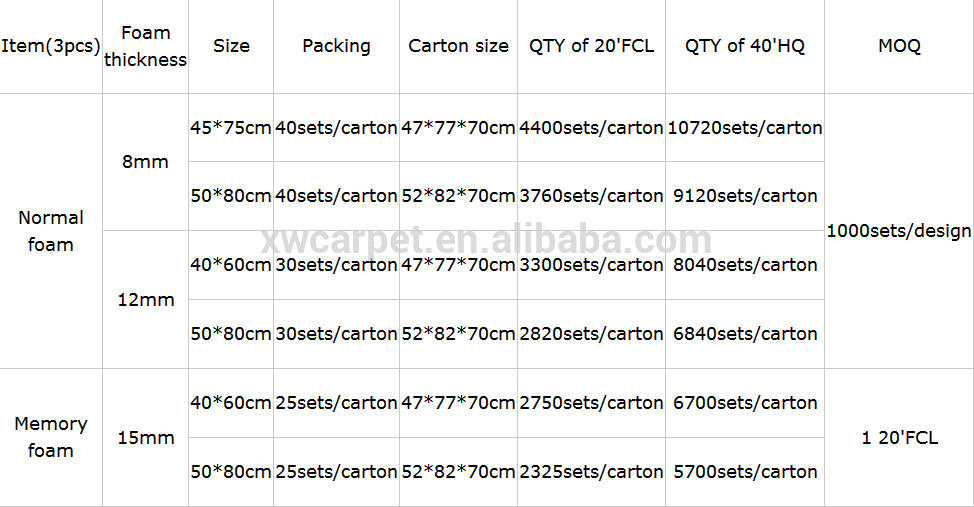Click the Normal foam row label
The width and height of the screenshot is (974, 507).
click(51, 231)
